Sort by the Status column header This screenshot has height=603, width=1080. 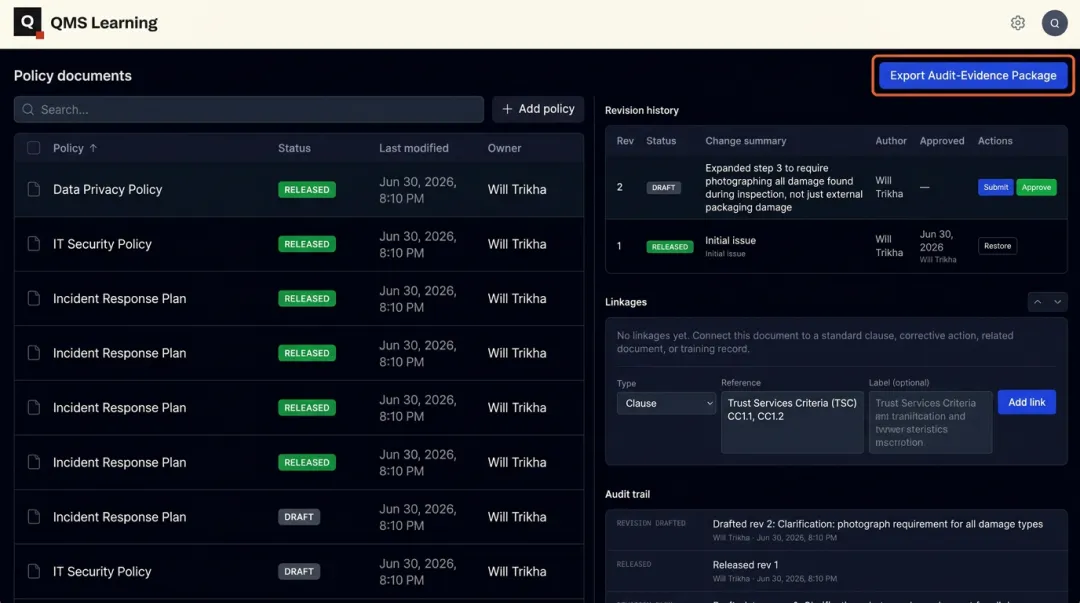click(x=294, y=148)
